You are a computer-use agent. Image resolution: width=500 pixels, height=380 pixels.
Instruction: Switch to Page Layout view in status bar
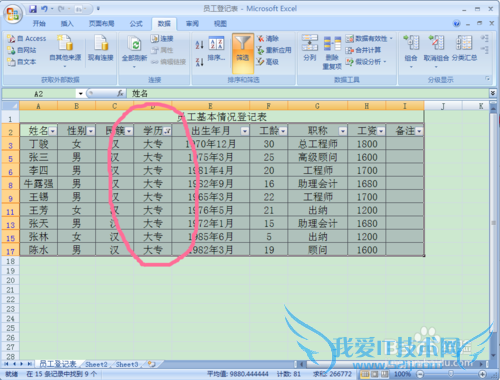coord(375,374)
